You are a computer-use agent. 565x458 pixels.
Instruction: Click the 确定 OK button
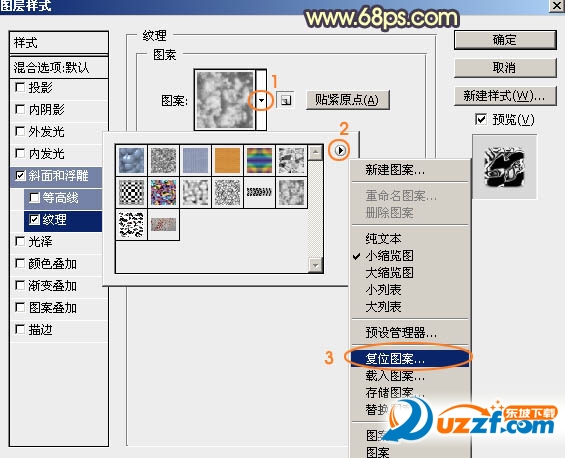click(505, 40)
